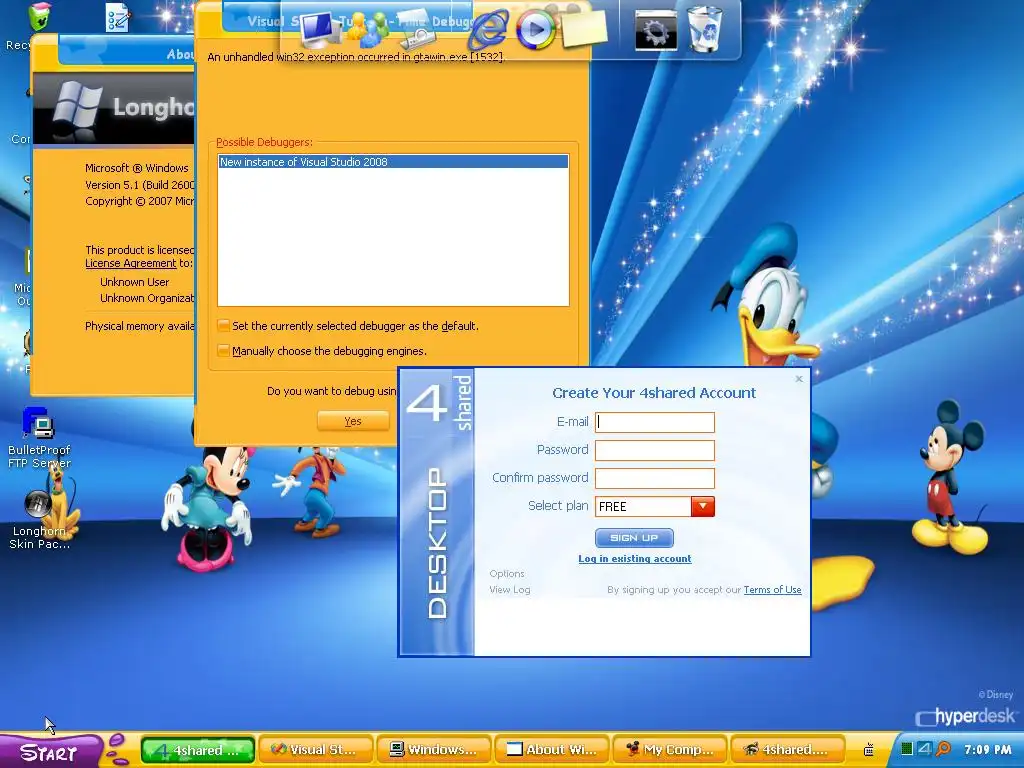Screen dimensions: 1024x768
Task: Open the checklist document desktop icon
Action: point(118,18)
